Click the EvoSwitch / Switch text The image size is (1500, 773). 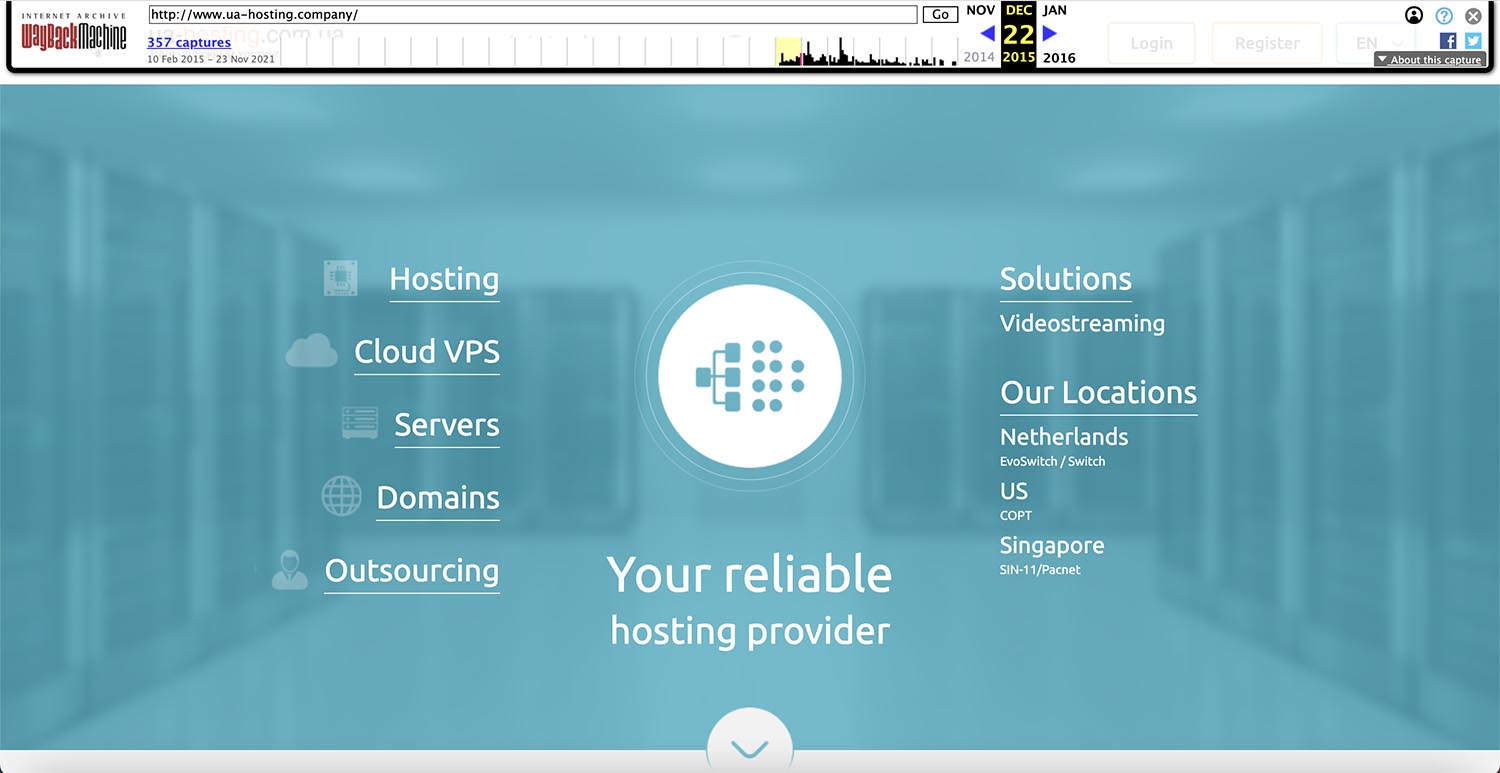point(1052,461)
